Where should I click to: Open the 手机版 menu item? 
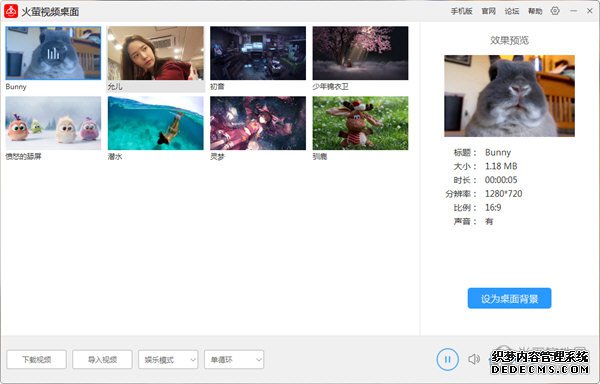461,11
